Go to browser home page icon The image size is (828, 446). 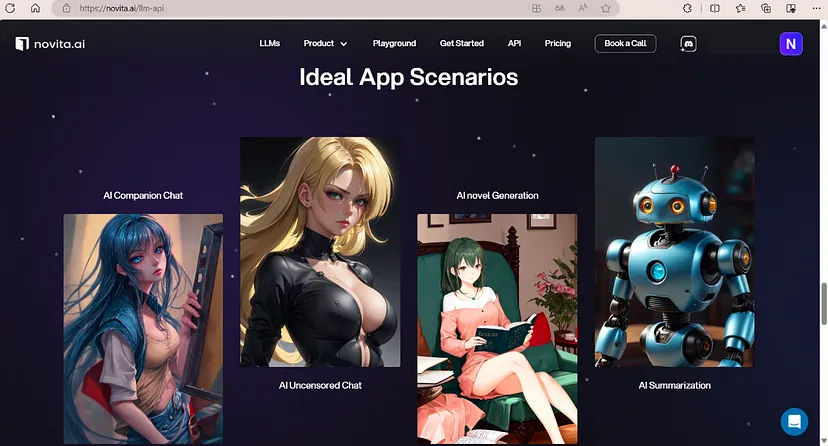(35, 8)
